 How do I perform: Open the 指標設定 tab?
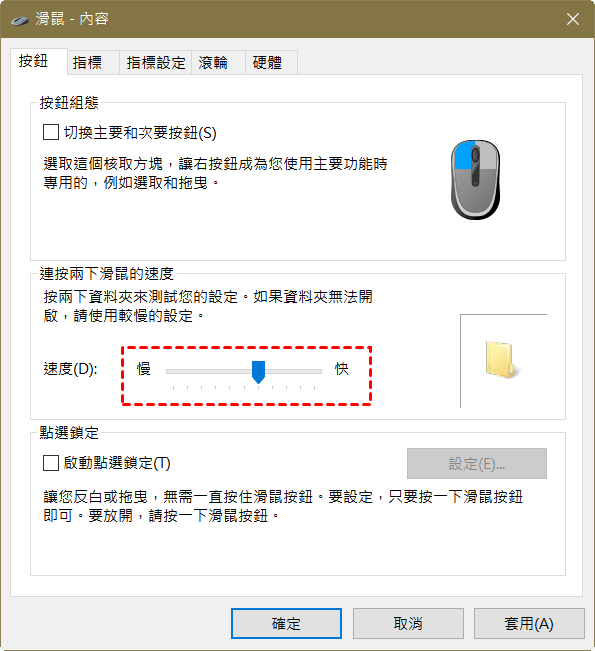pos(155,62)
